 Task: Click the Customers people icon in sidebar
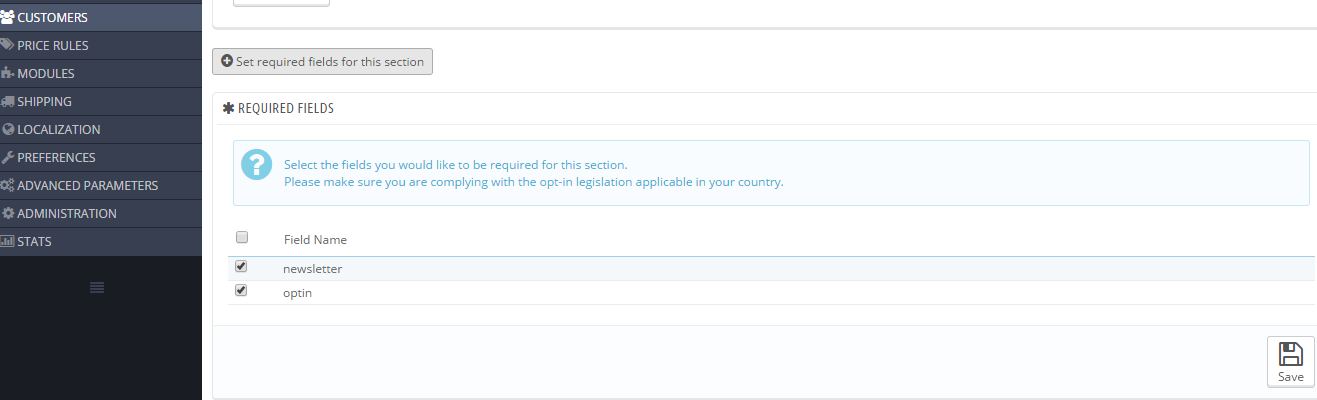click(8, 17)
